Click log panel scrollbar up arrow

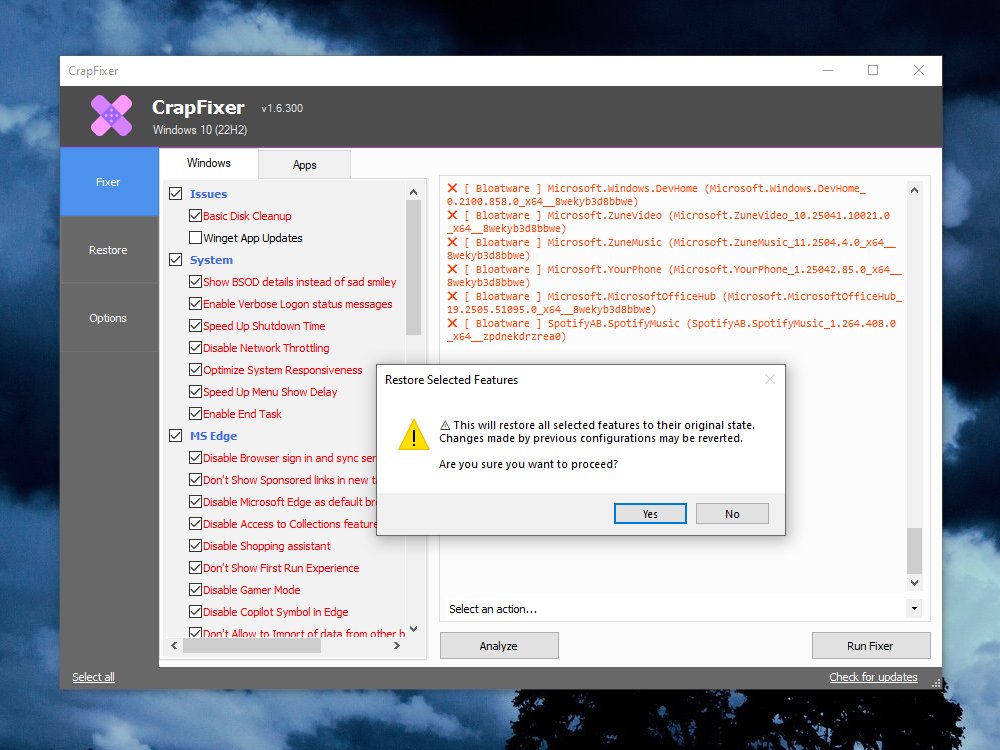point(914,190)
